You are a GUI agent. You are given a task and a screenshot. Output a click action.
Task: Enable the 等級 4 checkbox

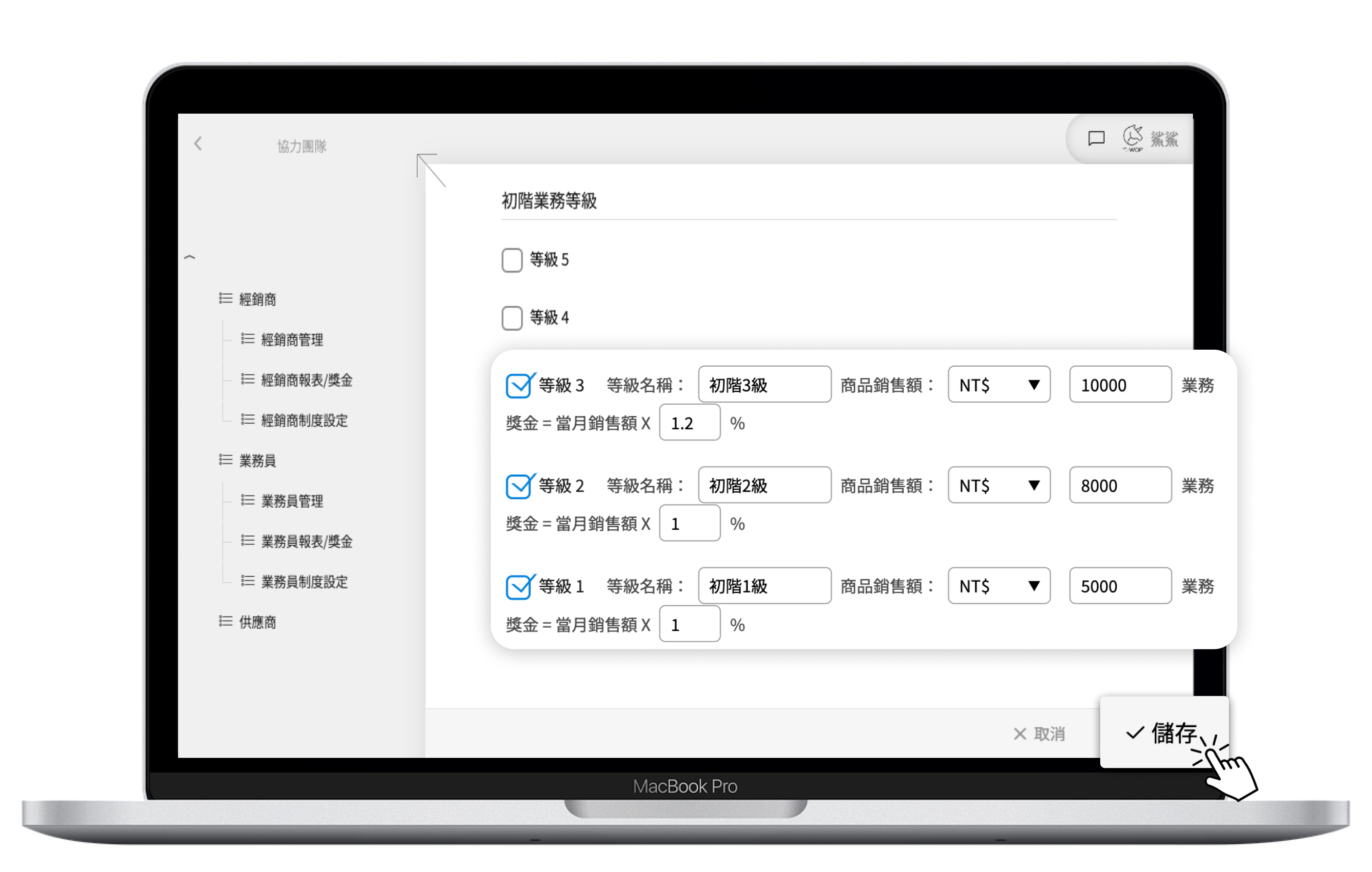[512, 318]
